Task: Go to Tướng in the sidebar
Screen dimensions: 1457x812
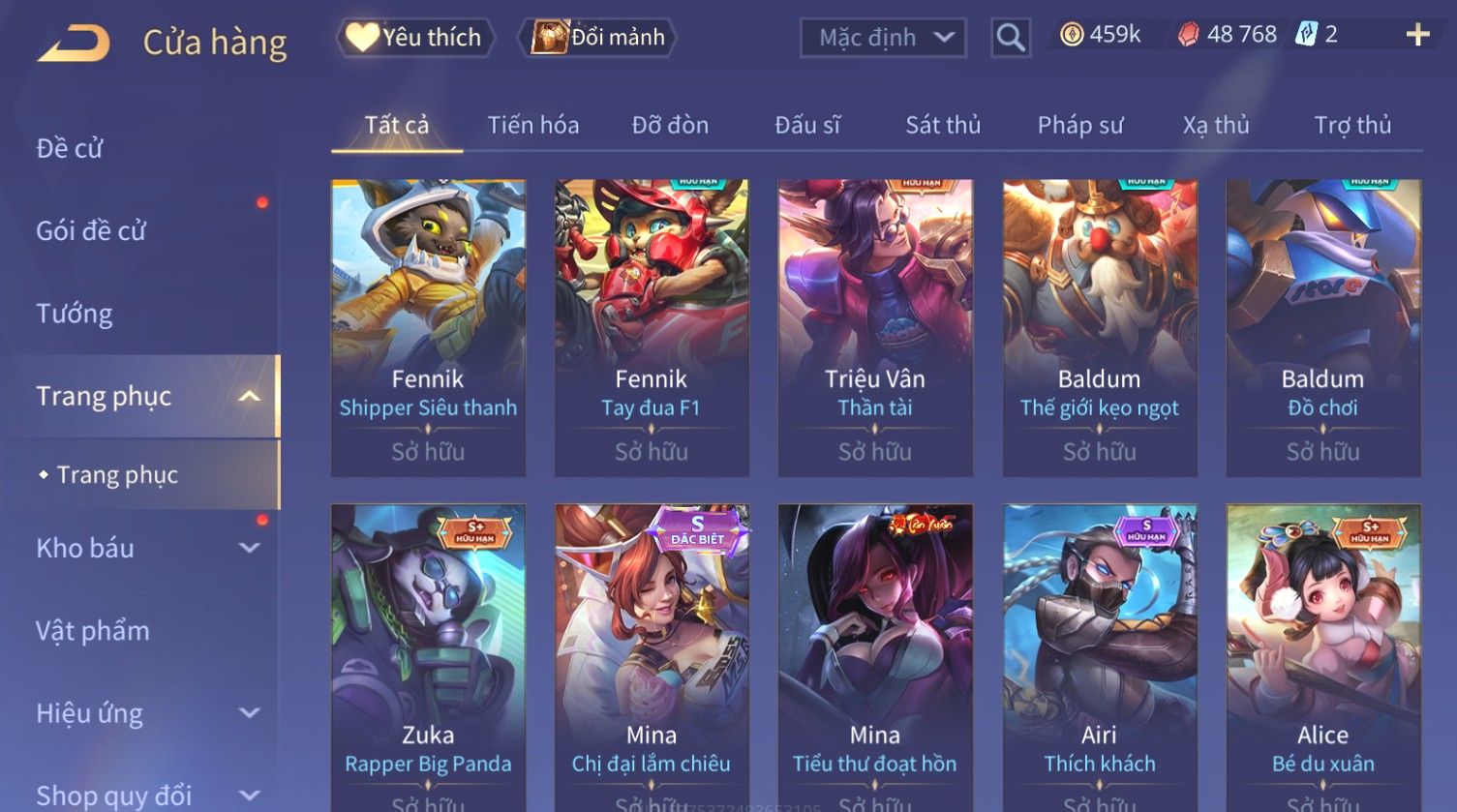Action: pyautogui.click(x=75, y=314)
